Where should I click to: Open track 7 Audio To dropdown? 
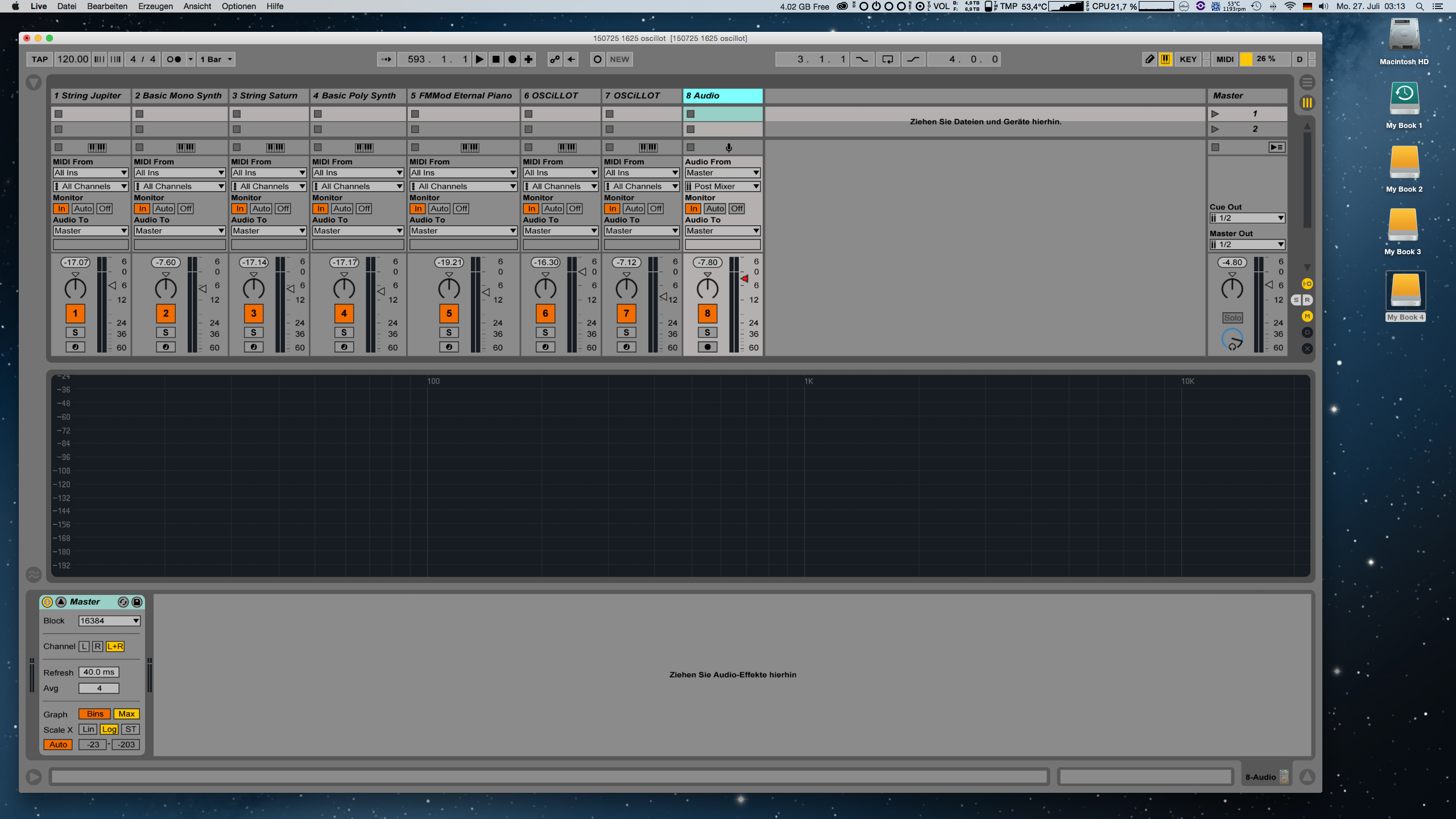pos(642,231)
